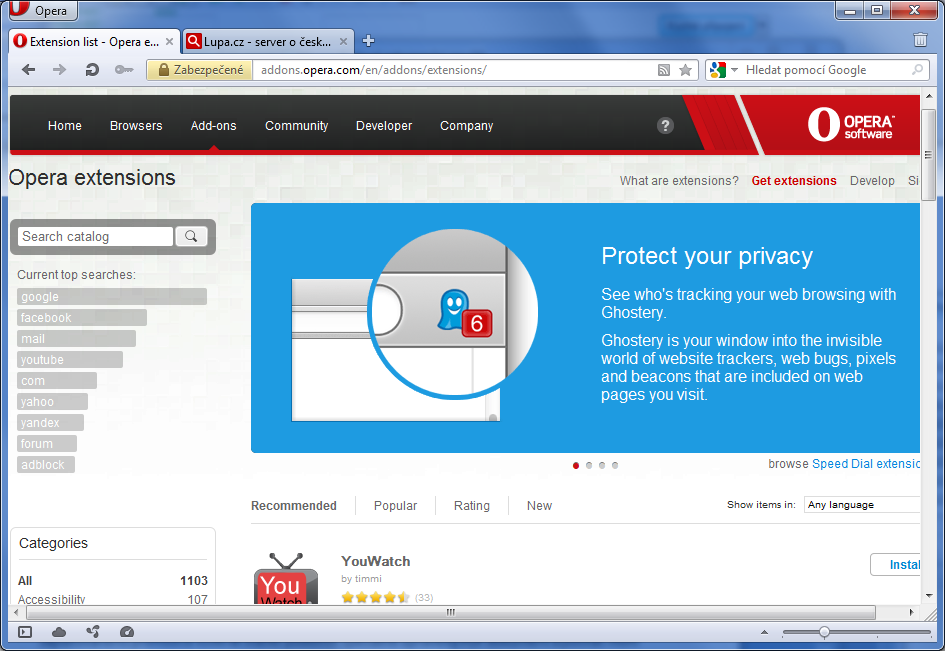
Task: Click the Search catalog input field
Action: [95, 236]
